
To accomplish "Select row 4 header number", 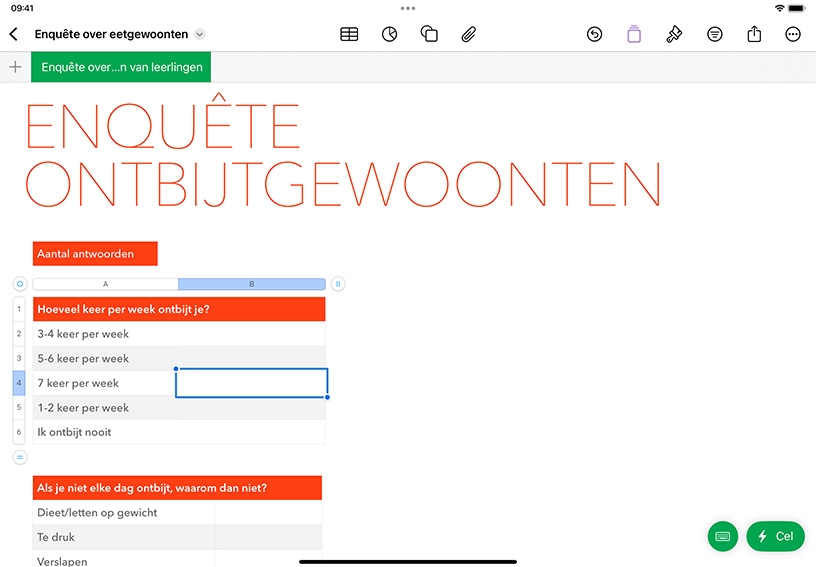I will click(19, 383).
